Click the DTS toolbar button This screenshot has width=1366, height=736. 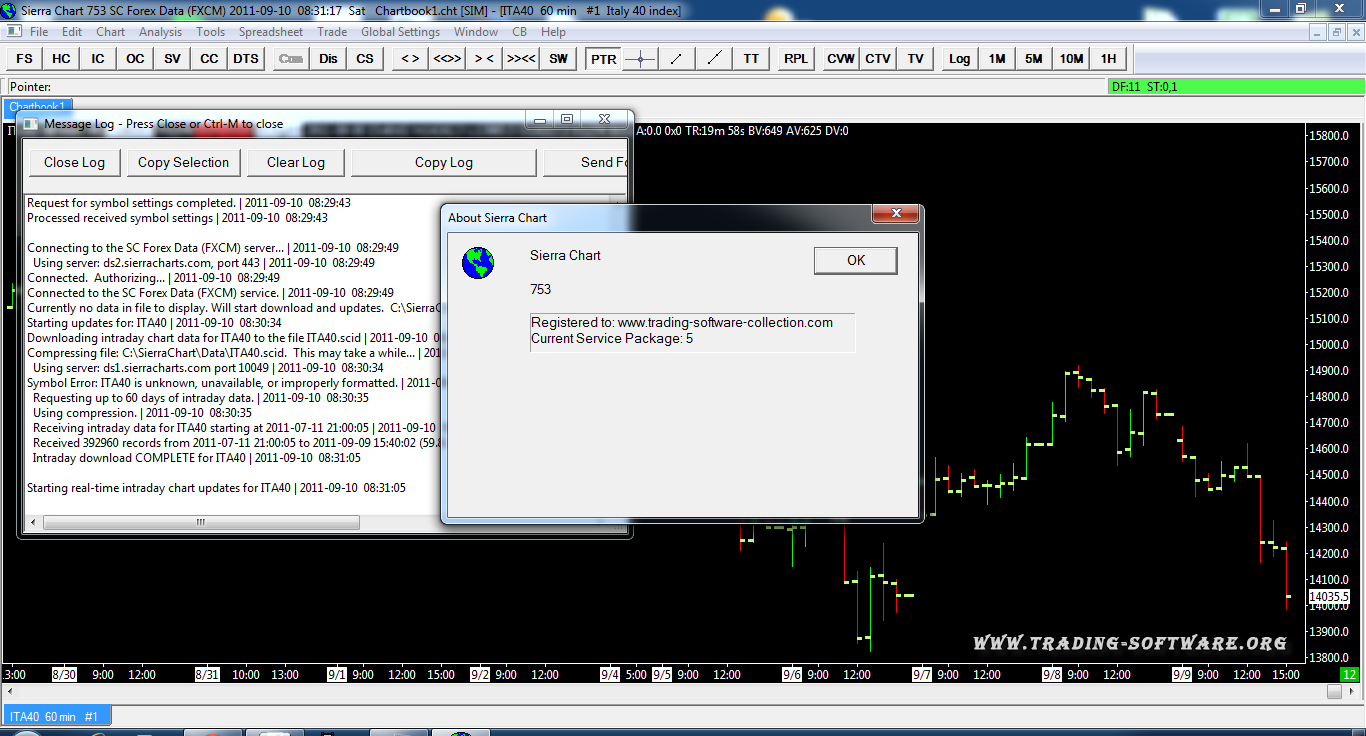[246, 59]
